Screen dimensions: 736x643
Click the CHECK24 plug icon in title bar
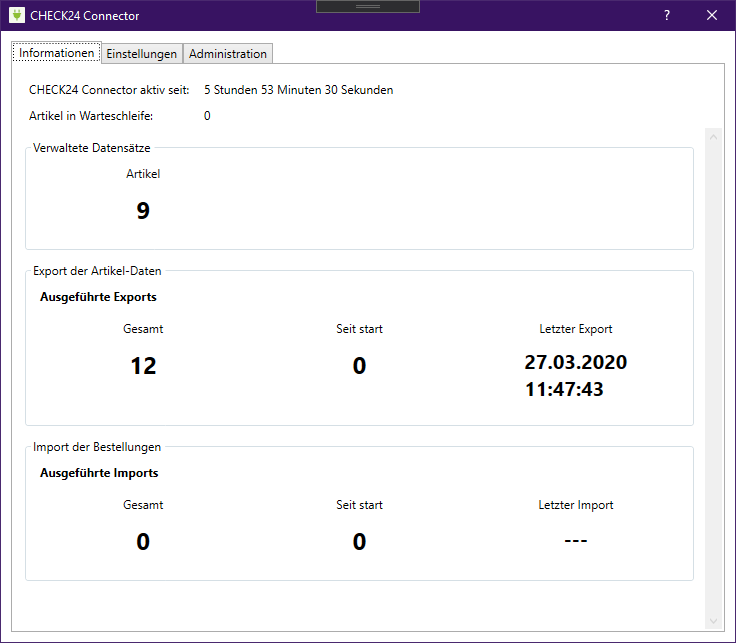tap(16, 15)
